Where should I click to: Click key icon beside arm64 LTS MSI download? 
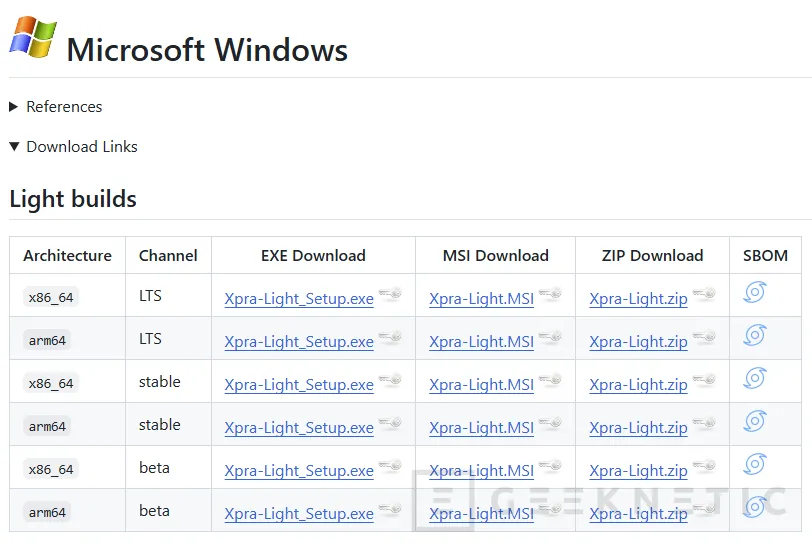550,338
